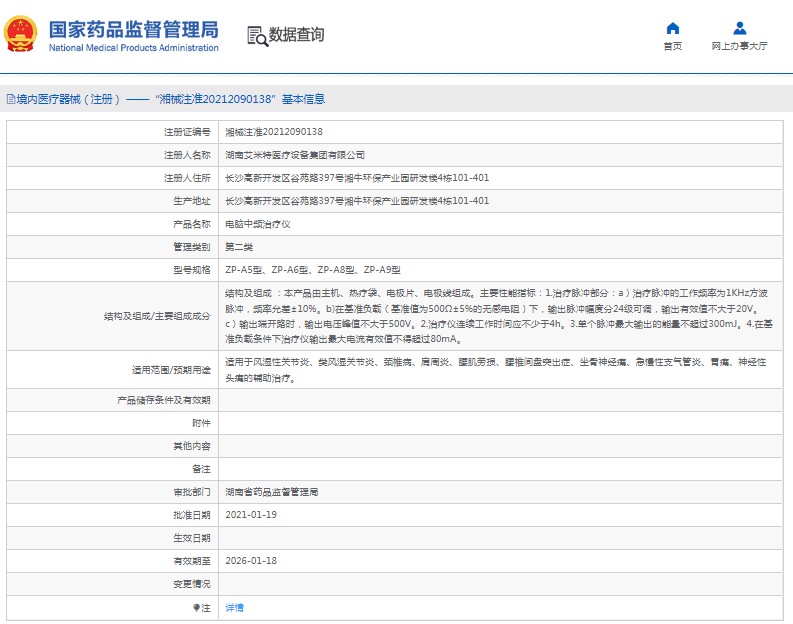Click model specification ZP-A5型、ZP-A6型 value
The image size is (793, 624).
tap(313, 270)
